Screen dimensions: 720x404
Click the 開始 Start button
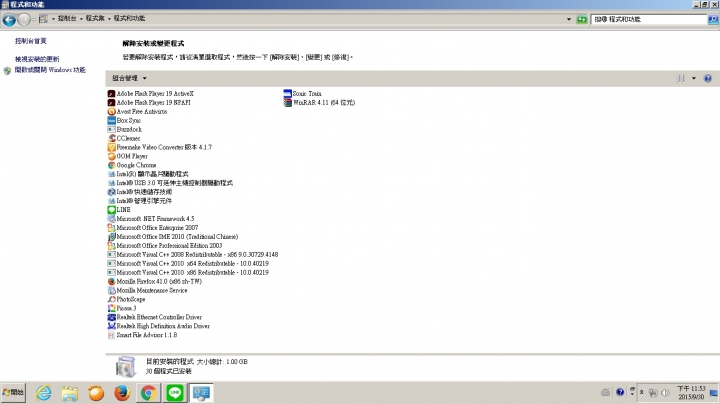[x=13, y=393]
